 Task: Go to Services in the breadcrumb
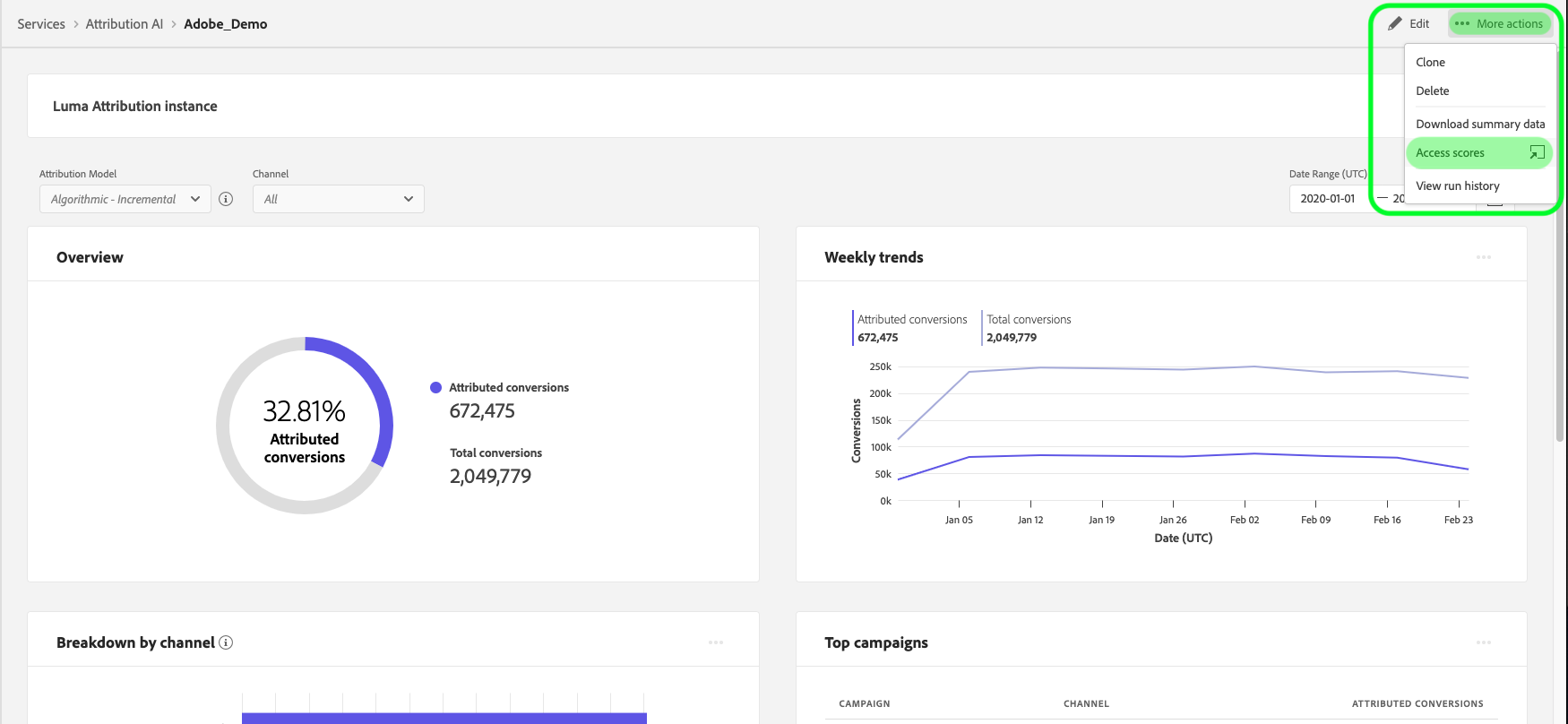[41, 24]
